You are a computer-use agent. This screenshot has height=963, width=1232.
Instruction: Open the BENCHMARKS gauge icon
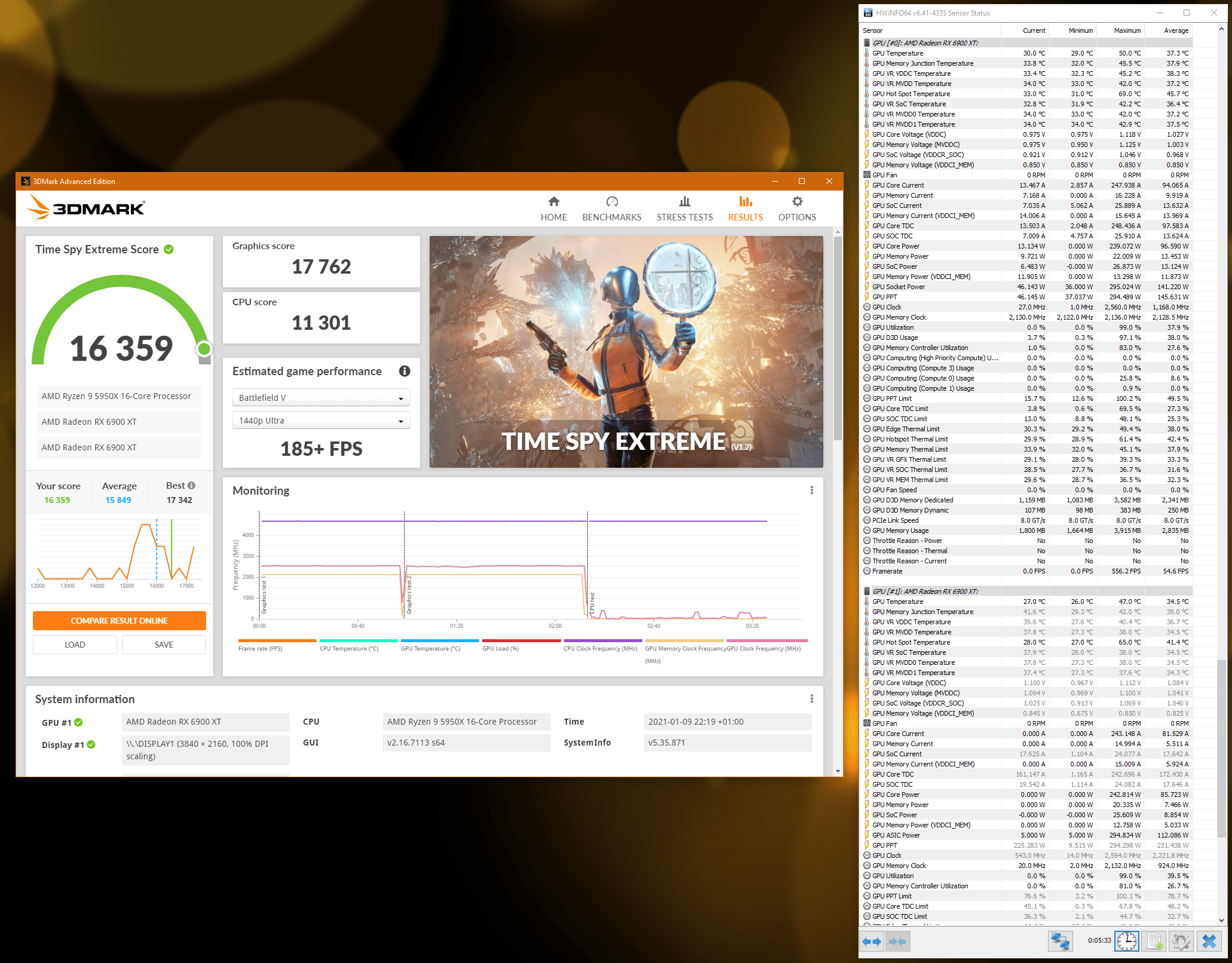click(612, 202)
